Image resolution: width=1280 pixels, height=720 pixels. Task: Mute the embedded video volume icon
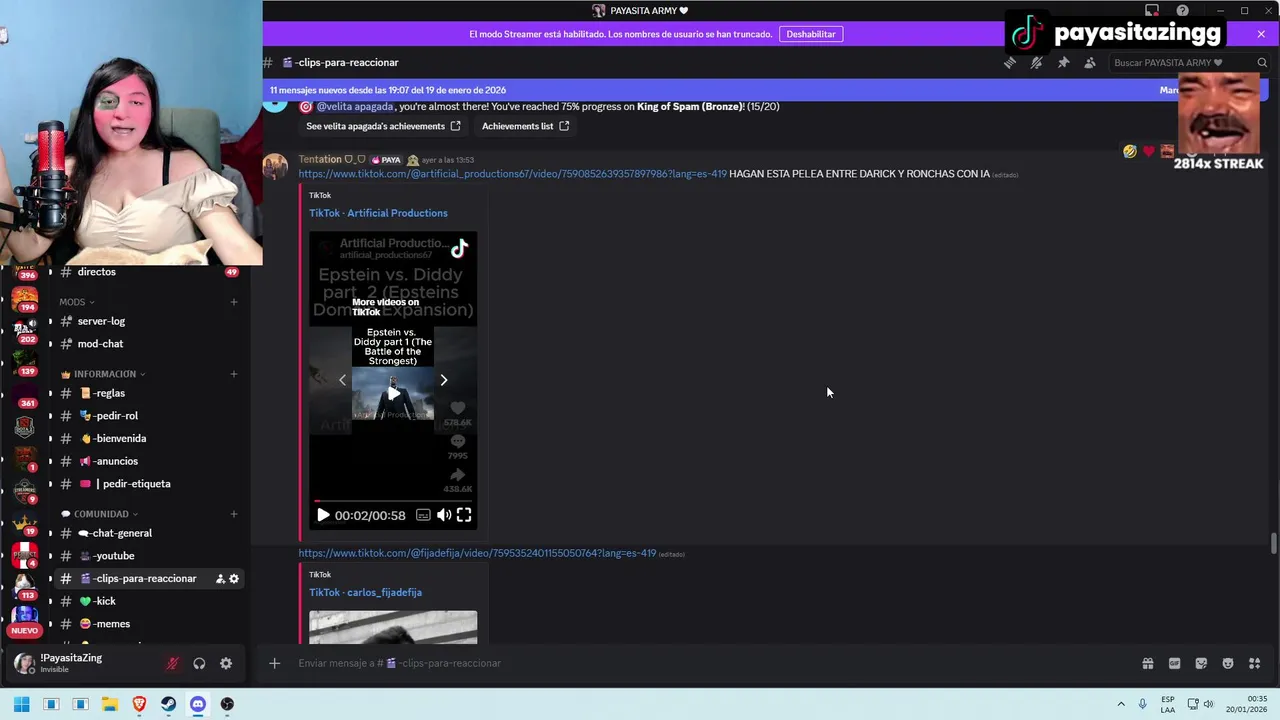point(444,515)
